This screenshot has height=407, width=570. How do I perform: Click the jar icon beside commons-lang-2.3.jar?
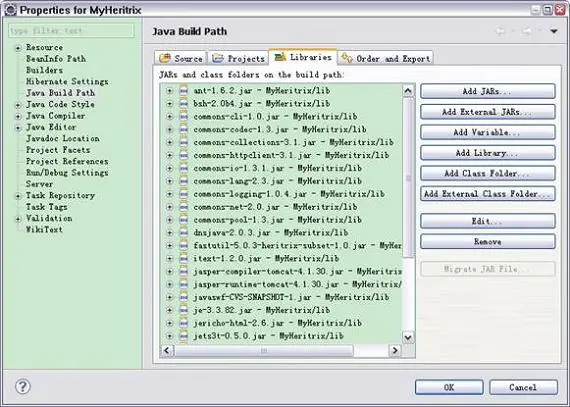pyautogui.click(x=184, y=181)
